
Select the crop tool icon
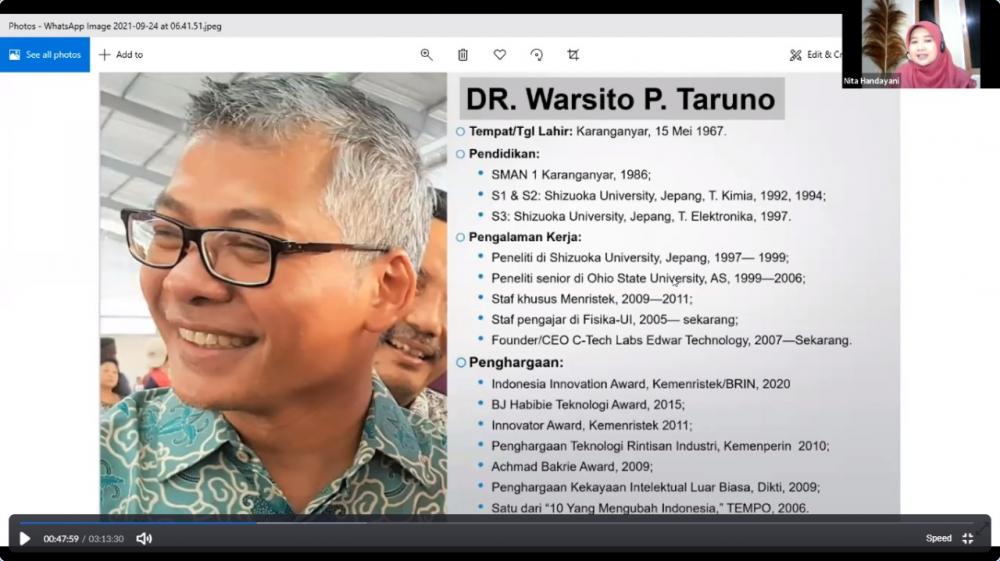(573, 55)
